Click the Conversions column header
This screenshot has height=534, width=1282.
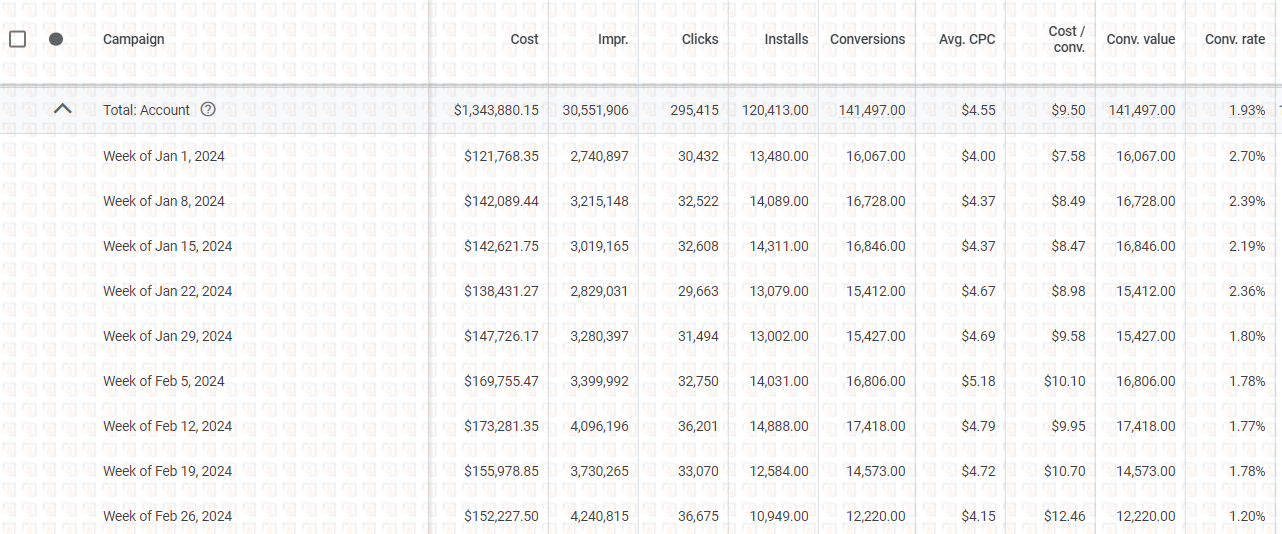pyautogui.click(x=867, y=39)
